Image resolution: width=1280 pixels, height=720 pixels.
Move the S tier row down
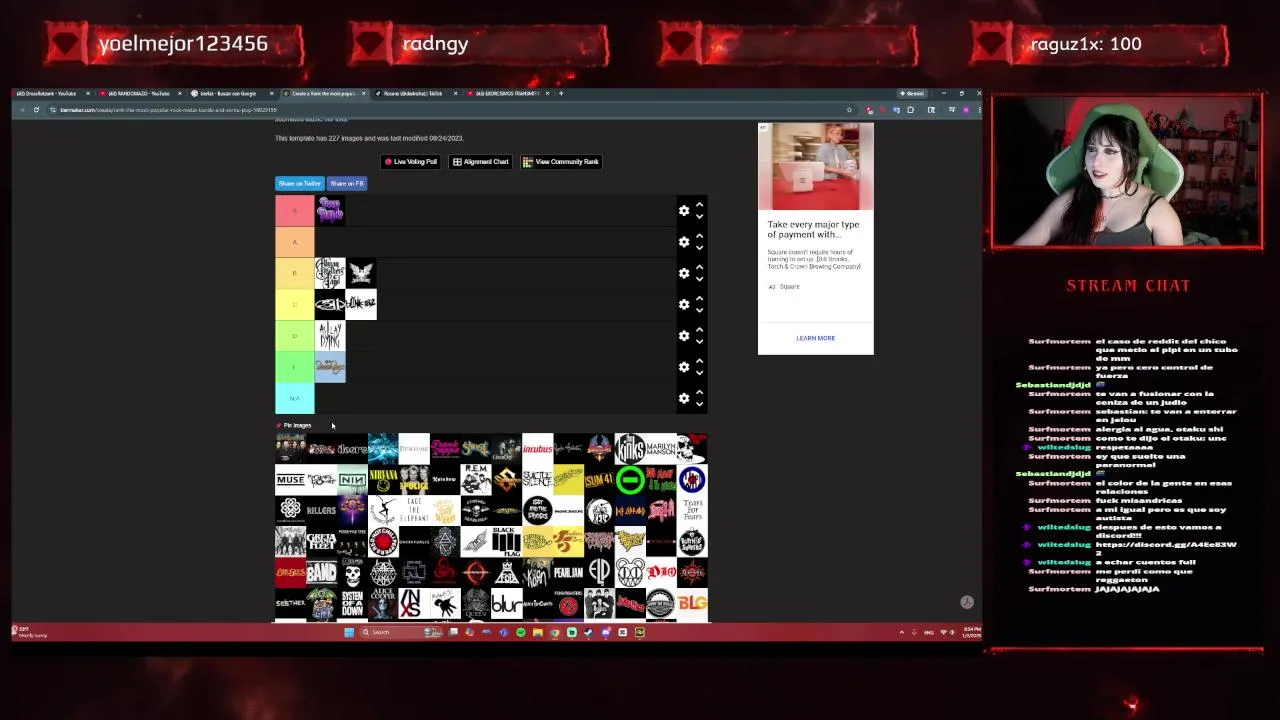pos(700,216)
